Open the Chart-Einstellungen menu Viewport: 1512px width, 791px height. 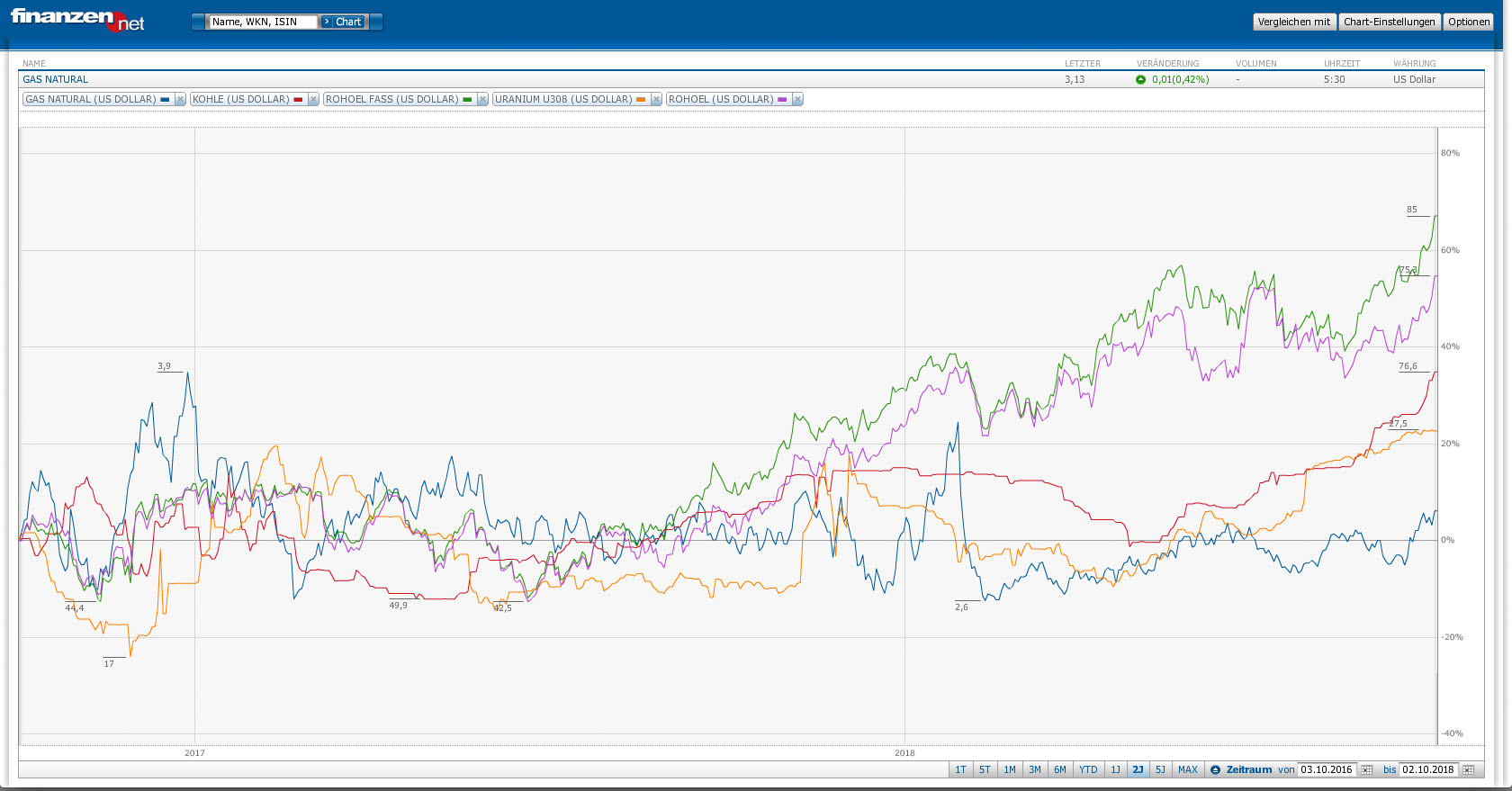(x=1390, y=22)
